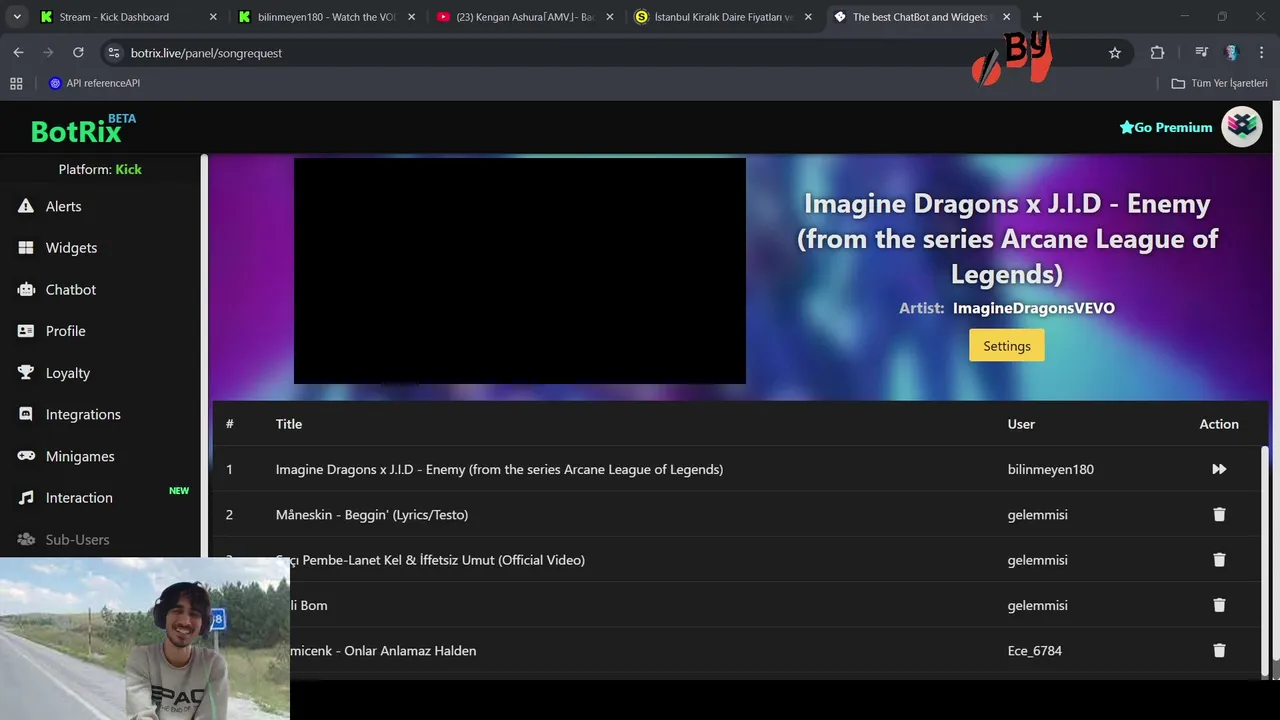Image resolution: width=1280 pixels, height=720 pixels.
Task: Open the Tüm Yer İşaretleri folder
Action: click(x=1220, y=83)
